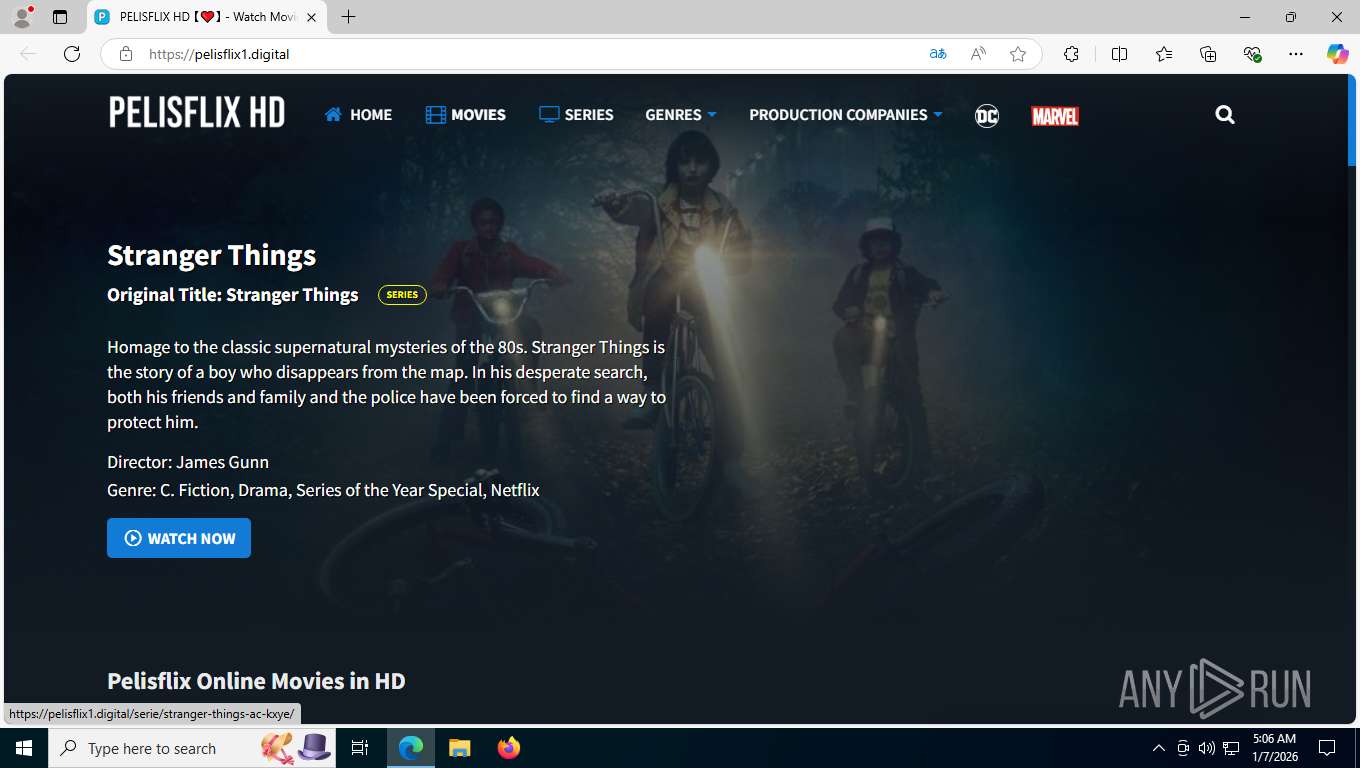Image resolution: width=1360 pixels, height=768 pixels.
Task: Open the SERIES menu item
Action: click(x=576, y=115)
